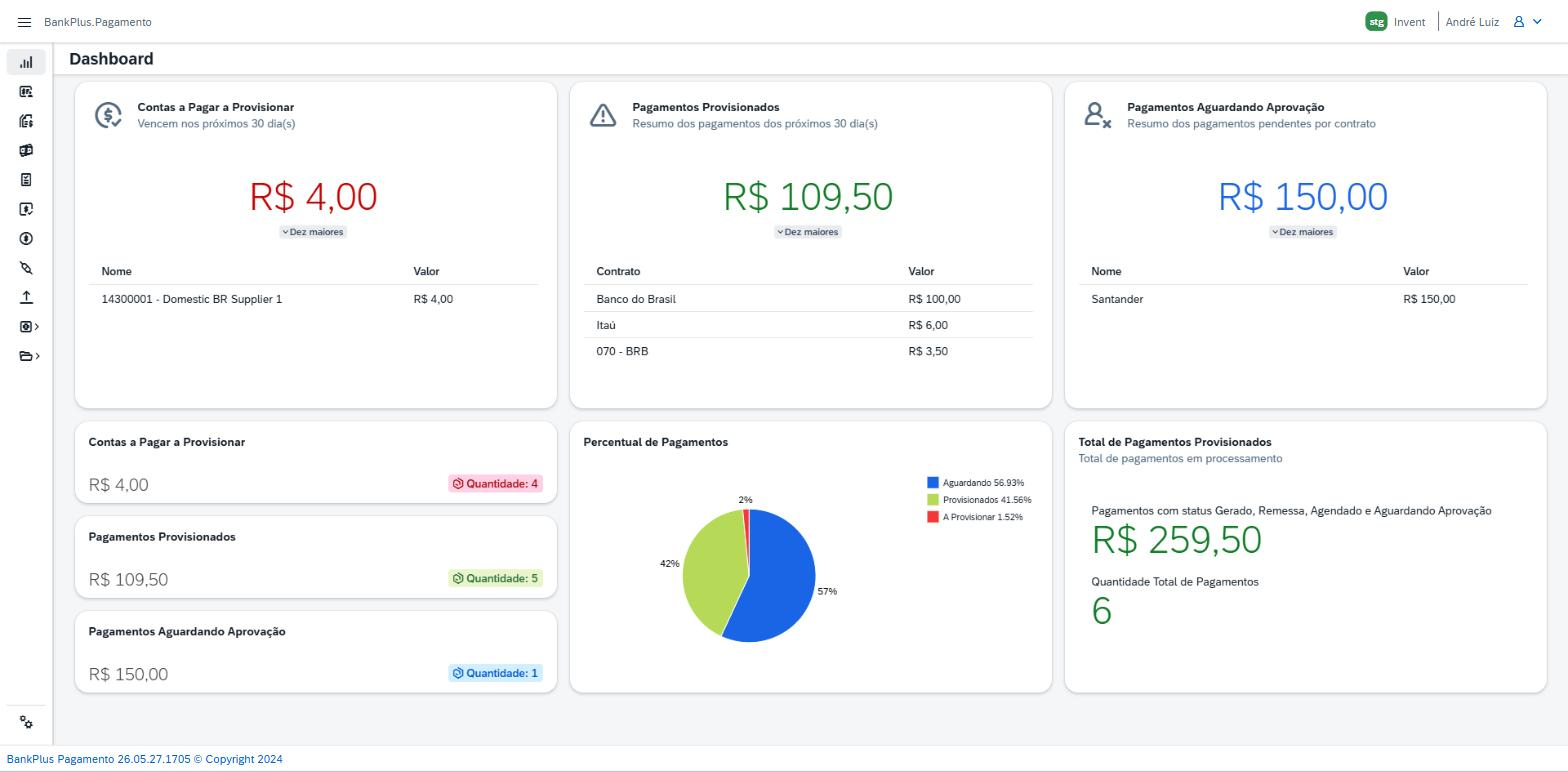Select row 14300001 - Domestic BR Supplier 1

(x=313, y=299)
